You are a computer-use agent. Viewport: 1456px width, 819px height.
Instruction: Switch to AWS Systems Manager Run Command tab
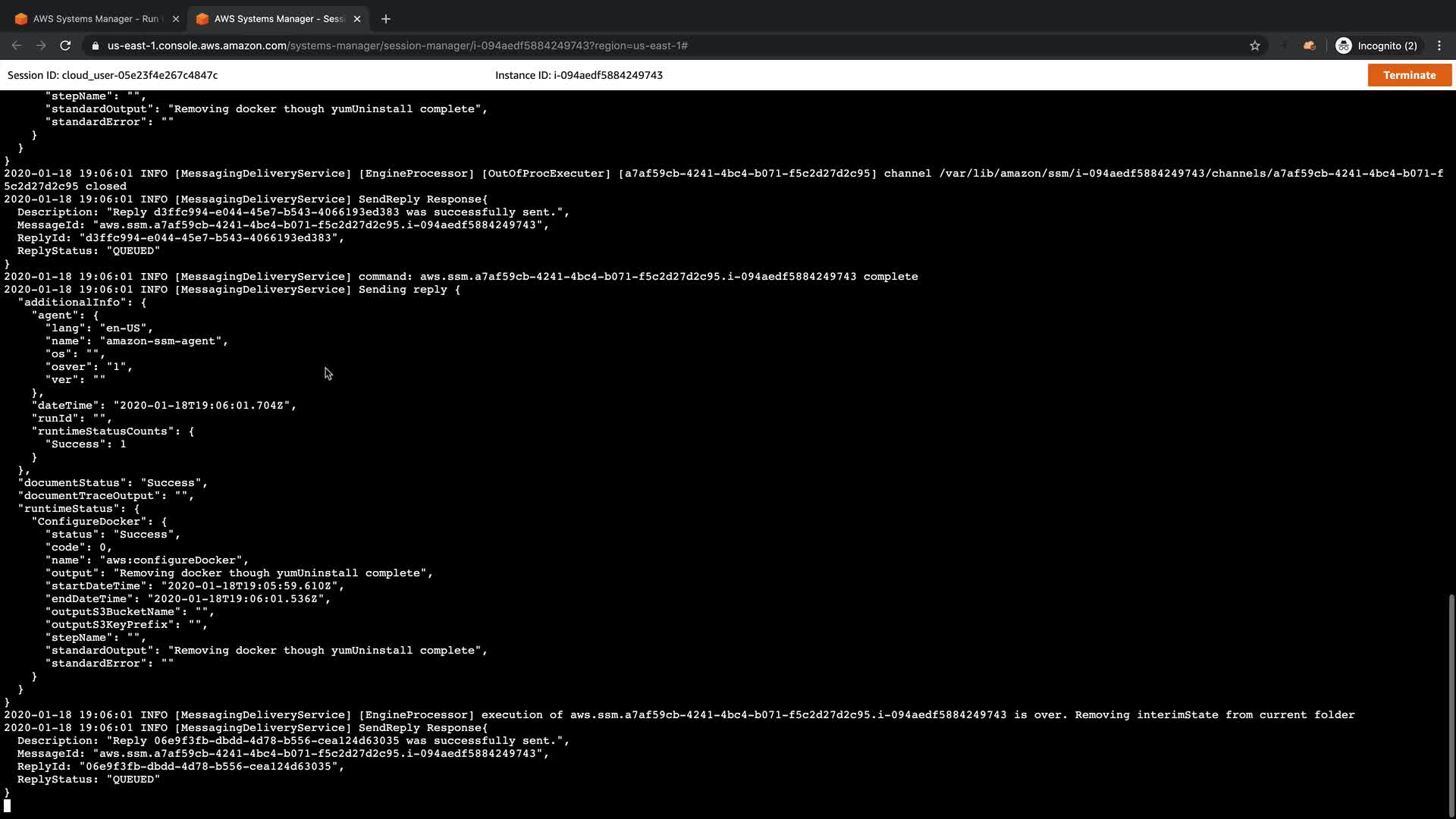click(95, 19)
